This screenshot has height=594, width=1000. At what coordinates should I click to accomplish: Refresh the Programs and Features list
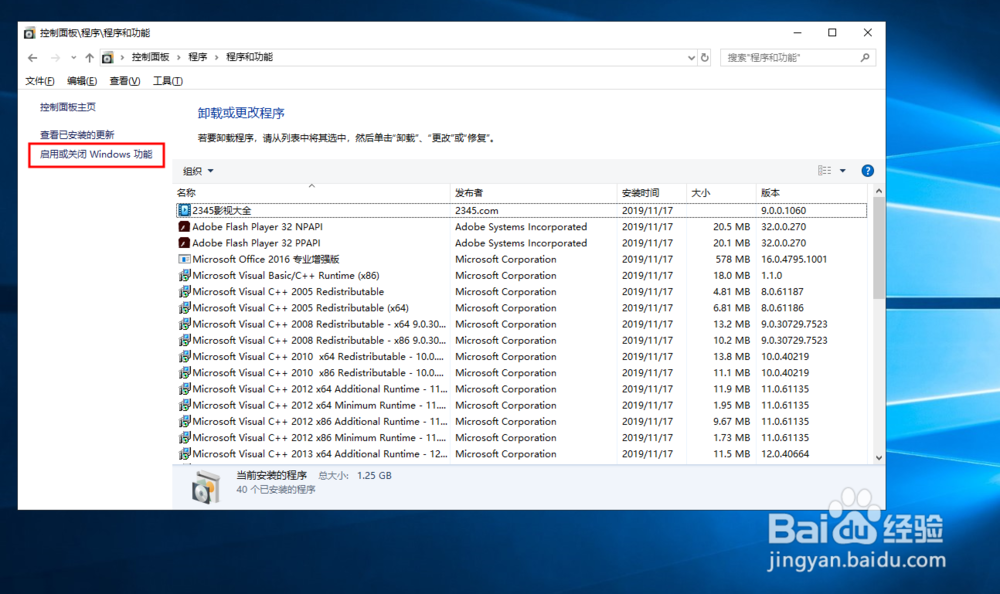[705, 57]
